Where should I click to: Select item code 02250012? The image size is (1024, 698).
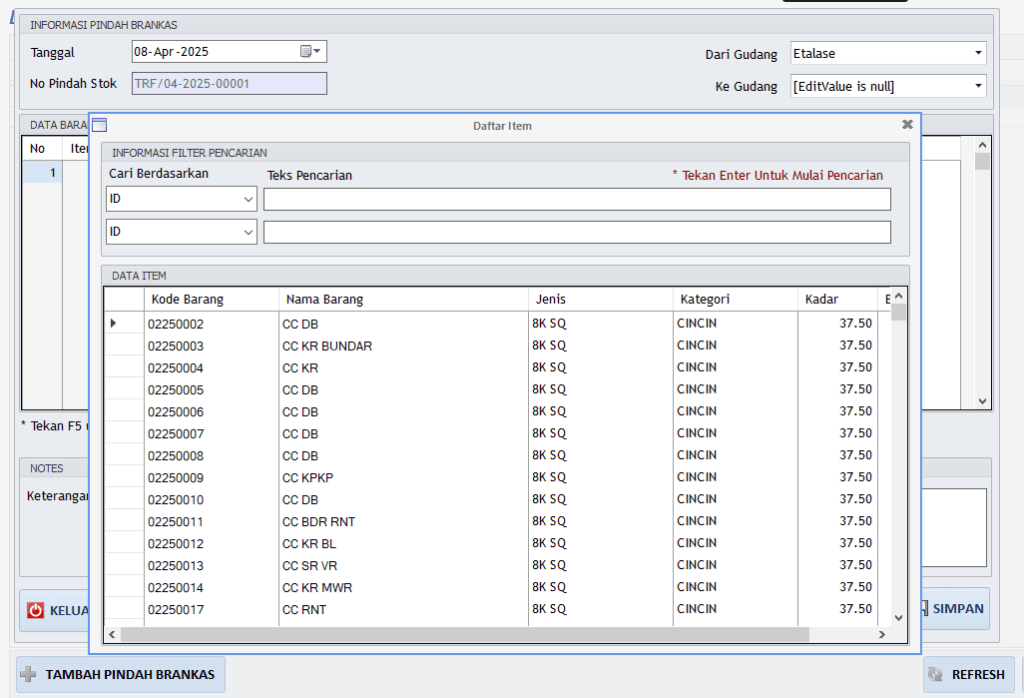[176, 544]
